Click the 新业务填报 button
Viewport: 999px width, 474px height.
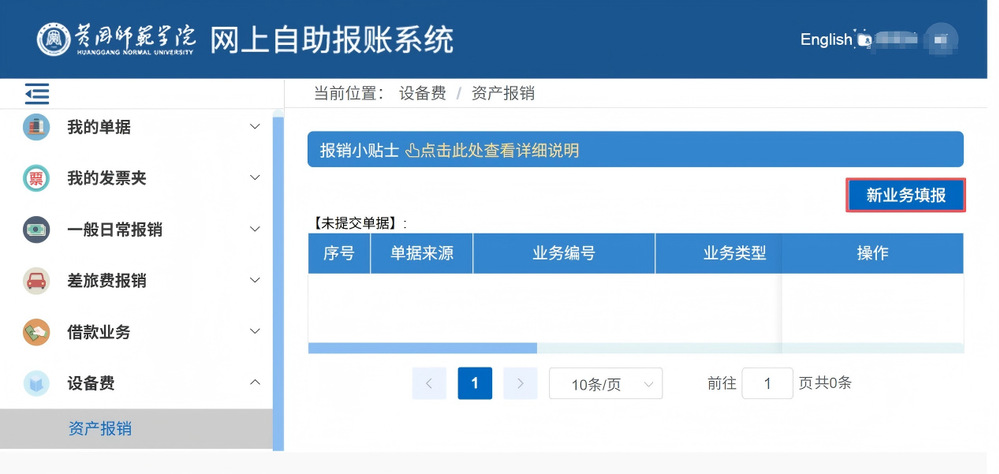(905, 195)
